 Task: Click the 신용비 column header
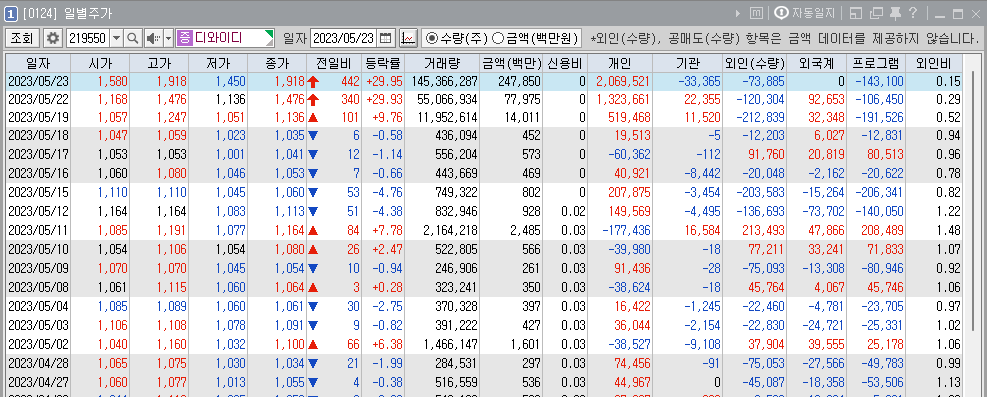[x=565, y=64]
